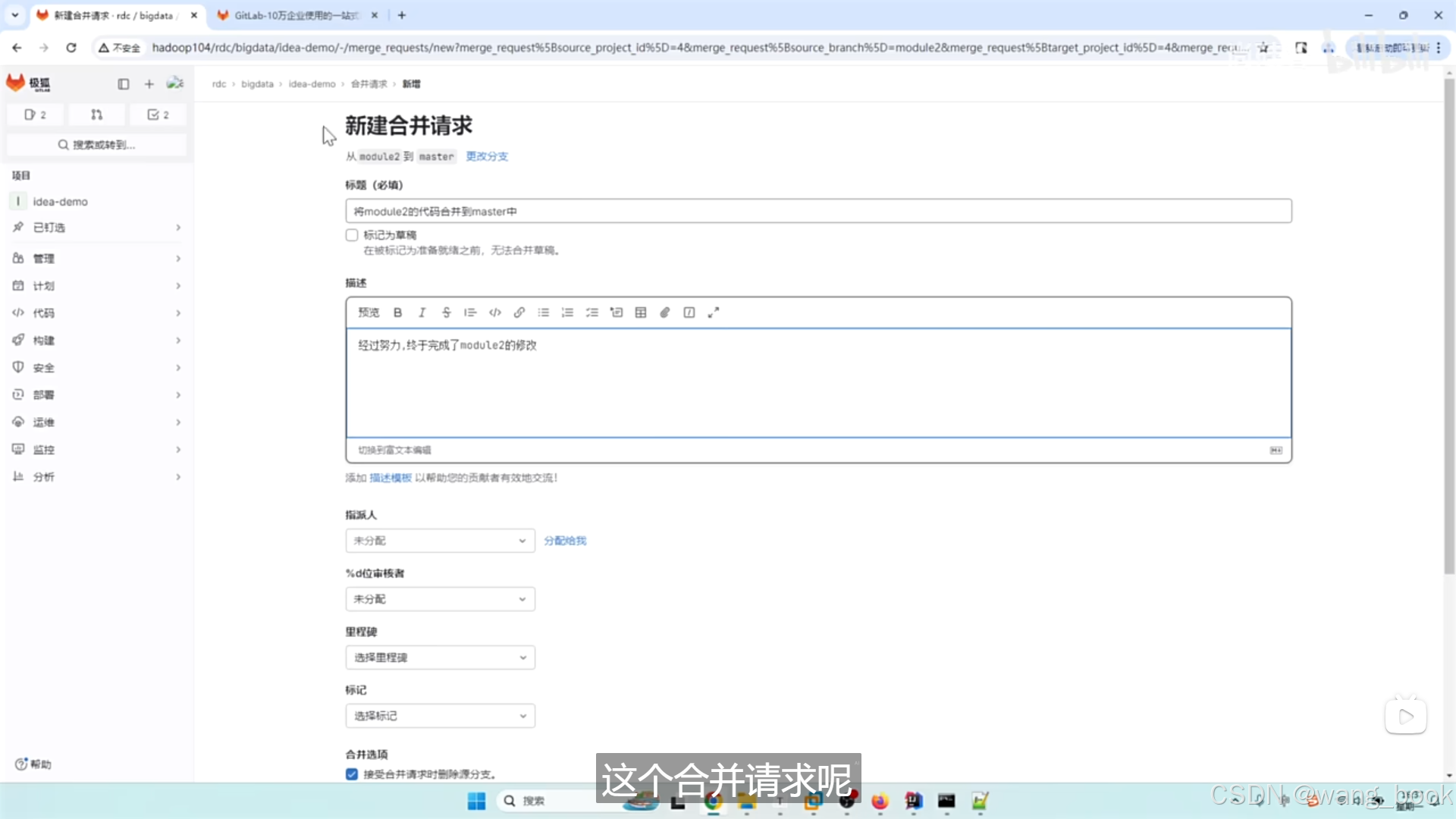
Task: Toggle bold formatting in description editor
Action: pyautogui.click(x=397, y=312)
